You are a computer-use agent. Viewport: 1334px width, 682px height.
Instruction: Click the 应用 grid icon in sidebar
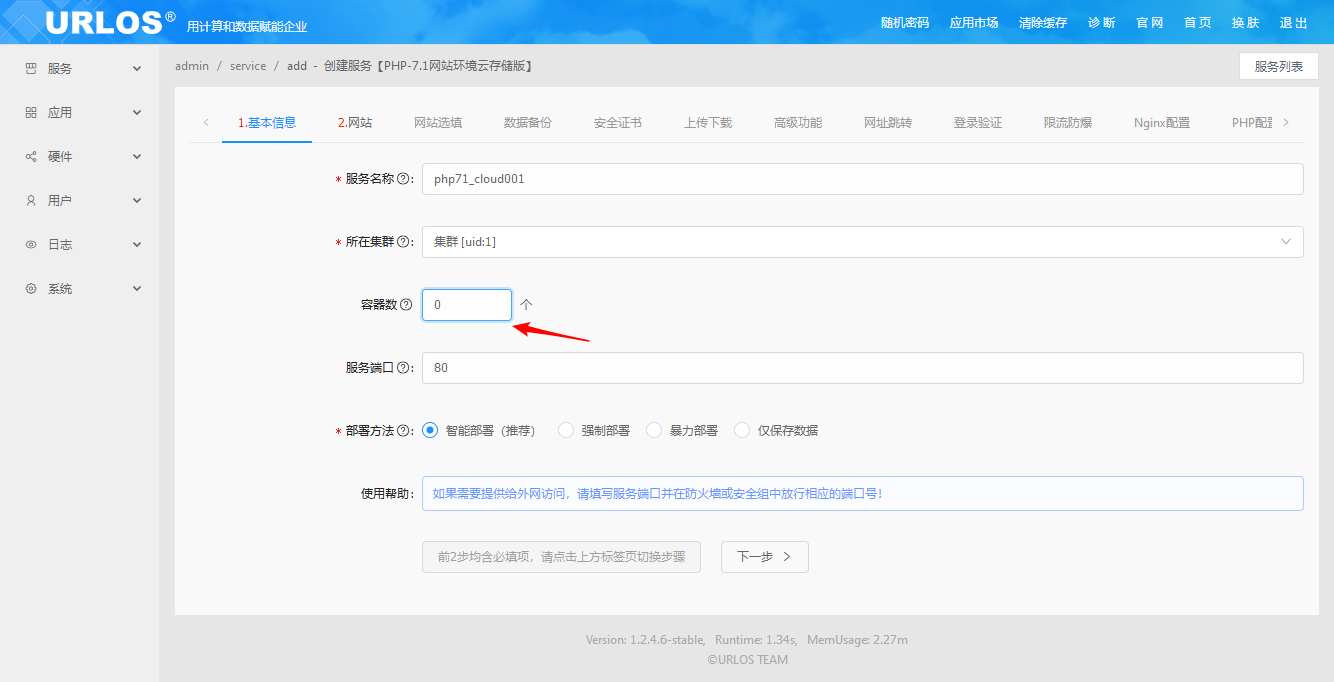click(x=31, y=113)
